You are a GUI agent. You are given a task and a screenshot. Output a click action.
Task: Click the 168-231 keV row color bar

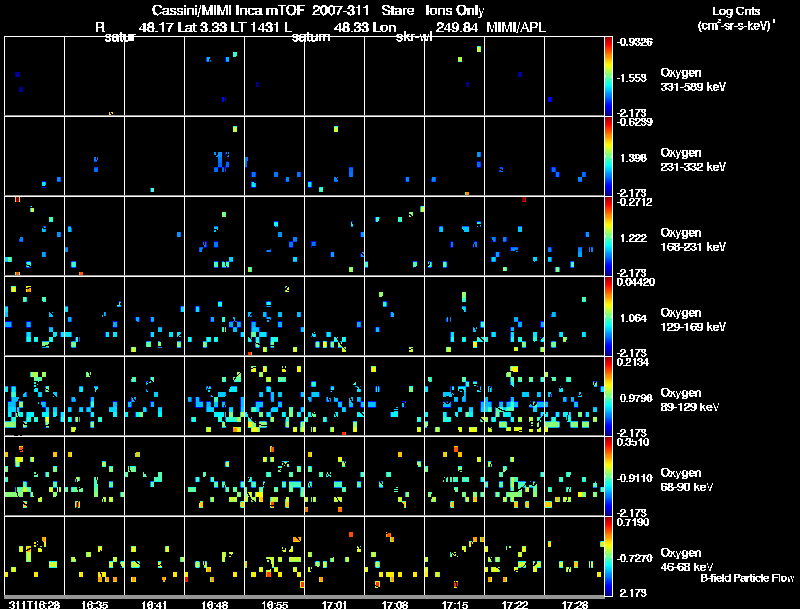point(608,236)
